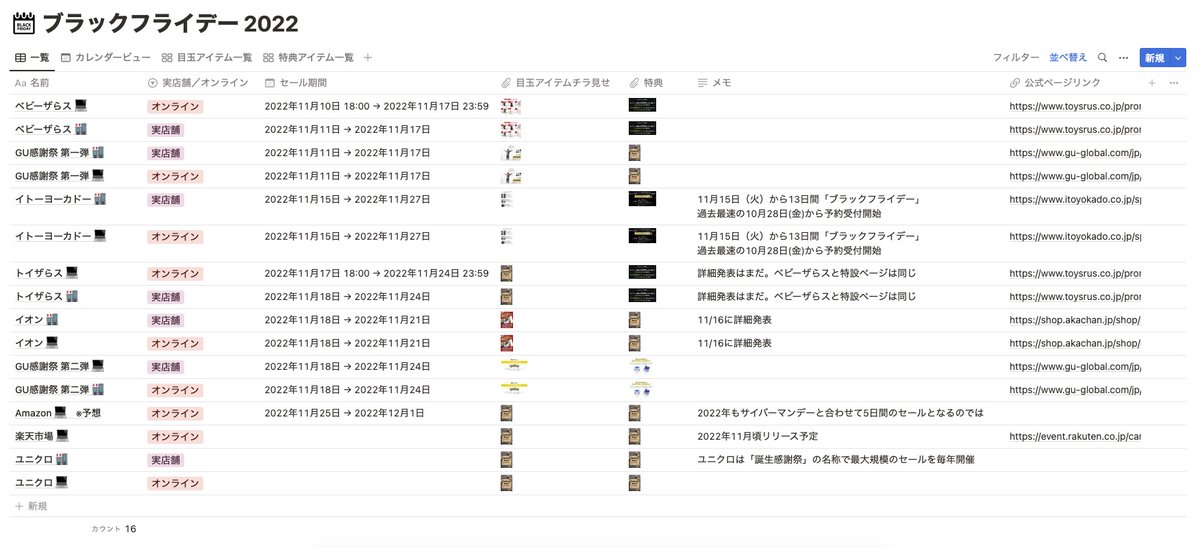Click 2022年11月頃リリース予定 memo
The height and width of the screenshot is (548, 1200).
point(758,436)
